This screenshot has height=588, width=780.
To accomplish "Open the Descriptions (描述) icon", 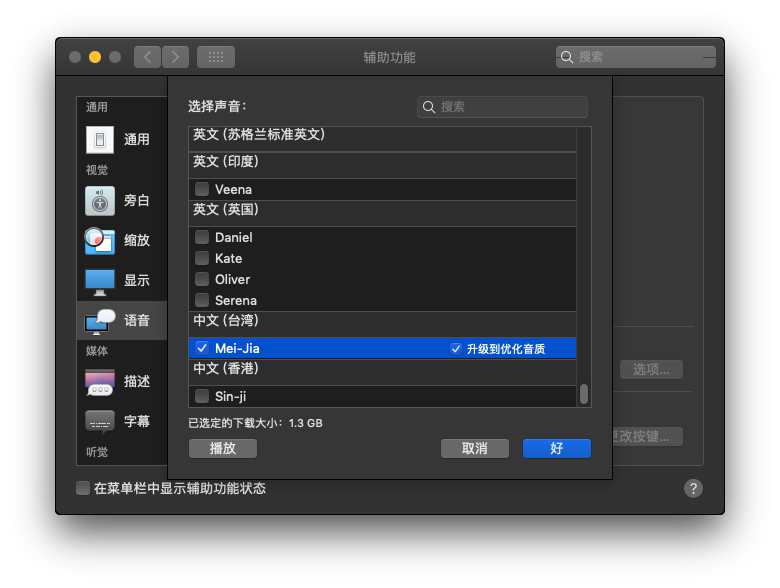I will point(100,381).
